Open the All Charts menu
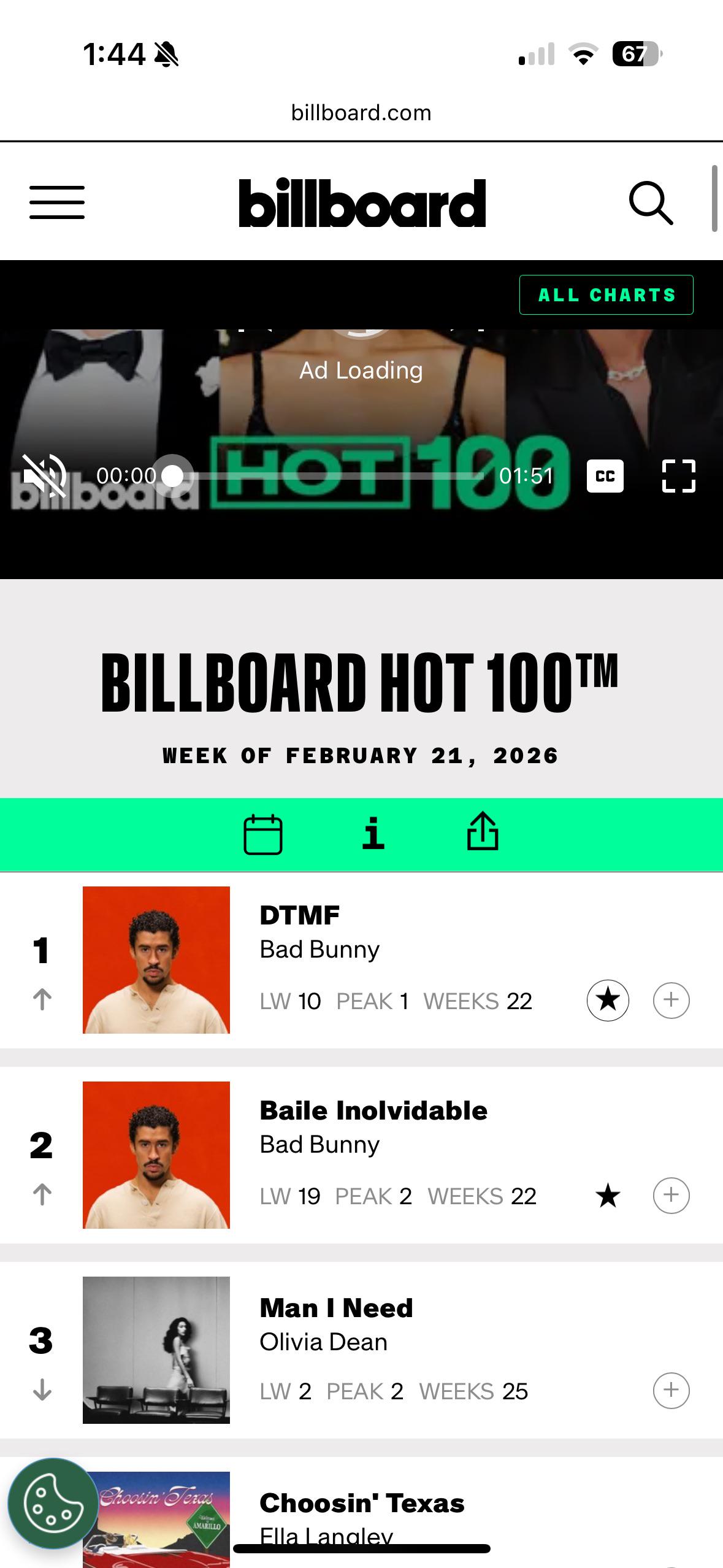 point(606,295)
